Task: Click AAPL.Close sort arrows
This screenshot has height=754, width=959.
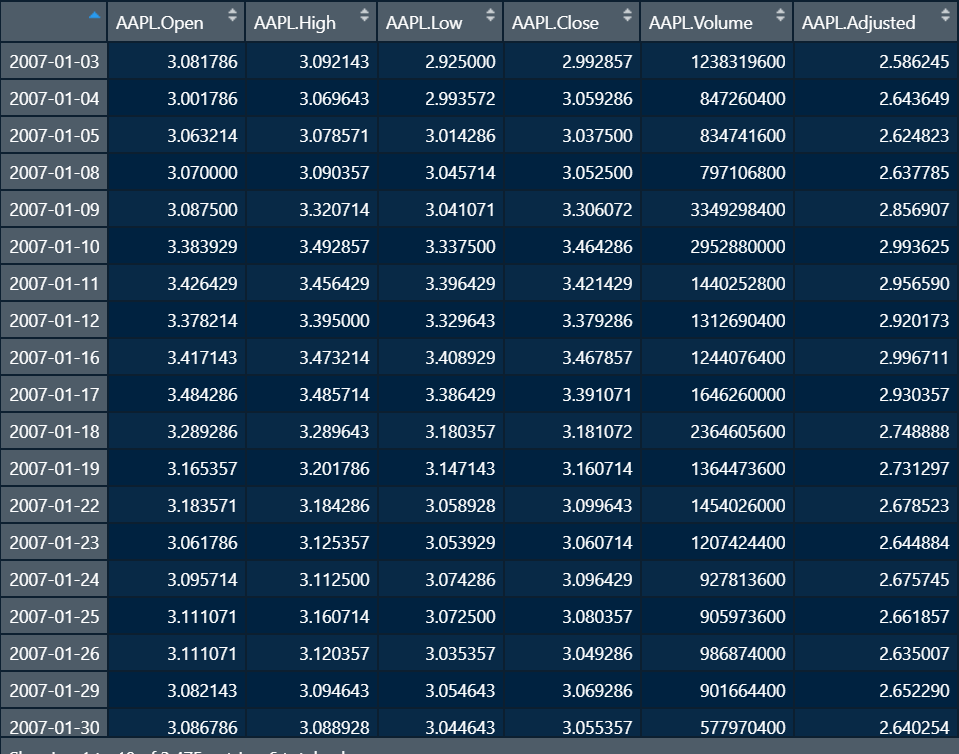Action: (x=628, y=16)
